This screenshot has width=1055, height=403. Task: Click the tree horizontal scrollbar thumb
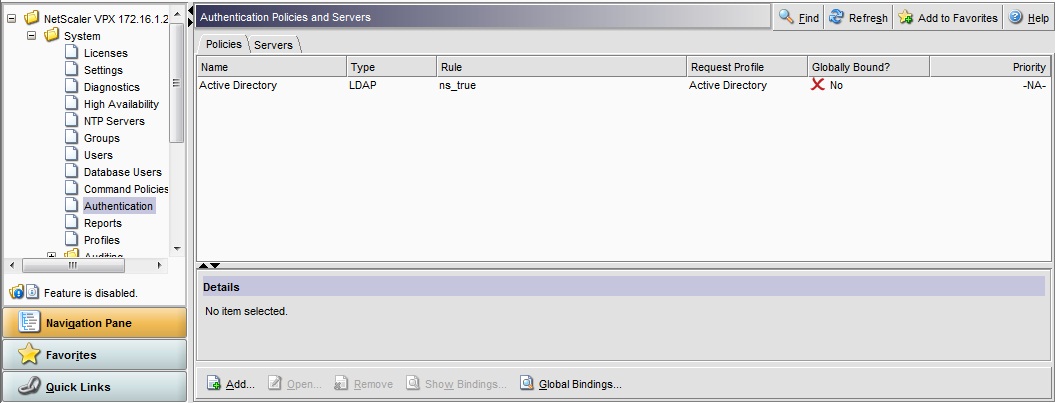pos(73,265)
